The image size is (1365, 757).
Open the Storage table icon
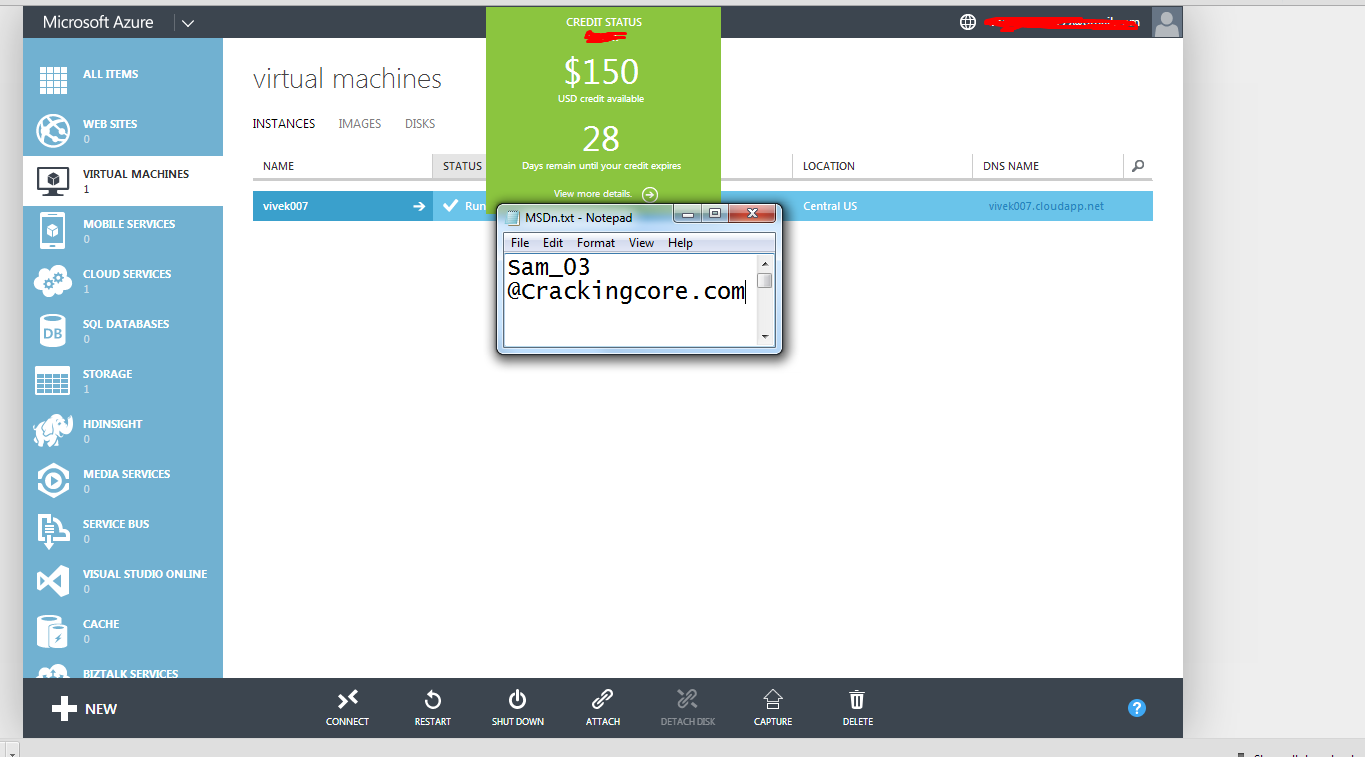point(53,381)
